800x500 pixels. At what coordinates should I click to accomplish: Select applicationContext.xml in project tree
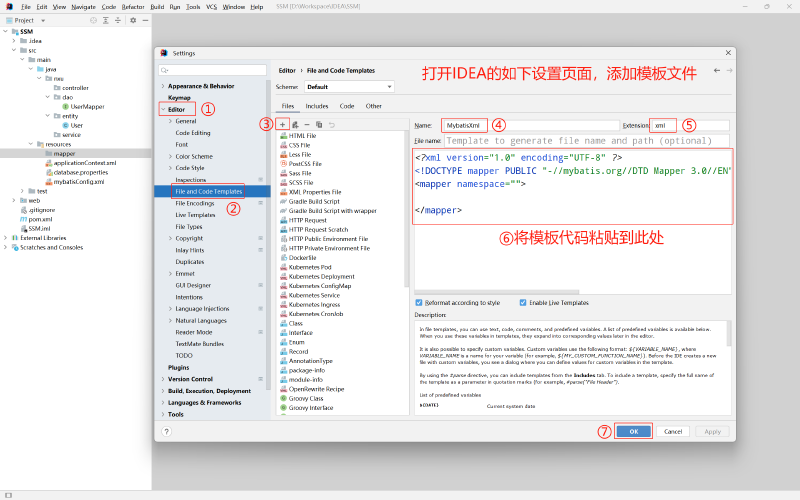[84, 163]
